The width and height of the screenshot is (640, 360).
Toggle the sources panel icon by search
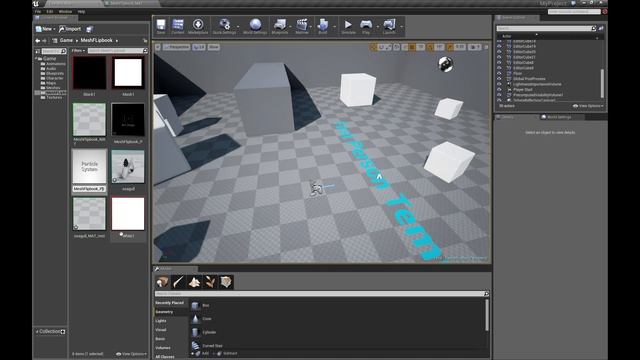38,51
